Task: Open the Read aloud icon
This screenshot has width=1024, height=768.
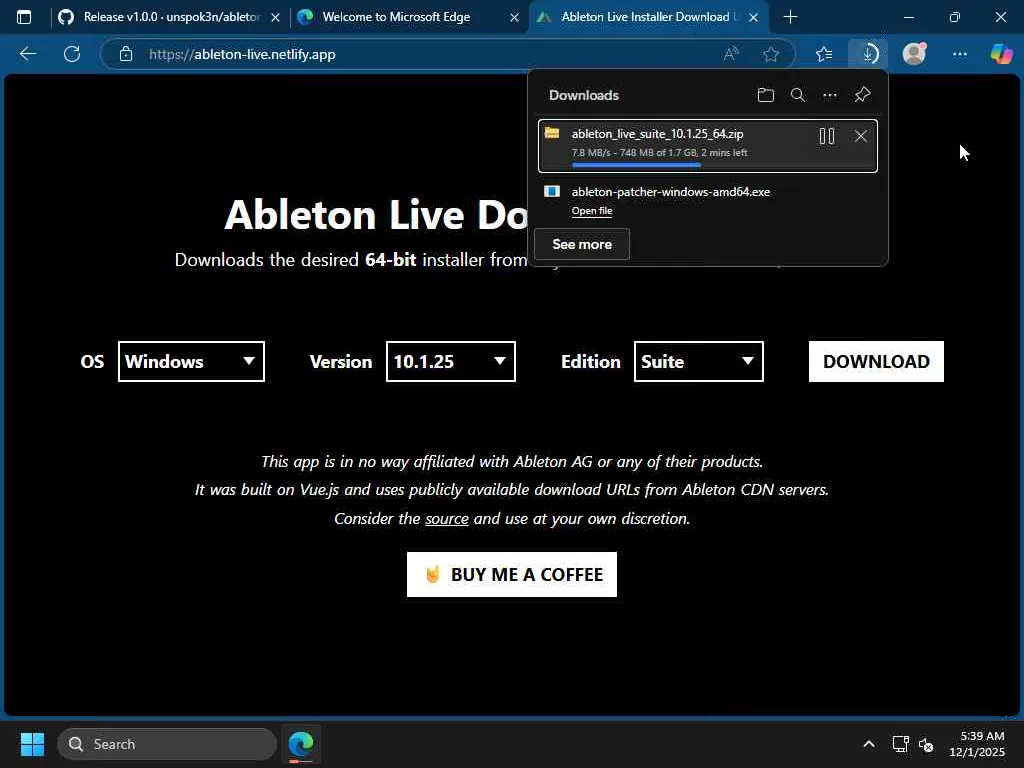Action: tap(731, 54)
